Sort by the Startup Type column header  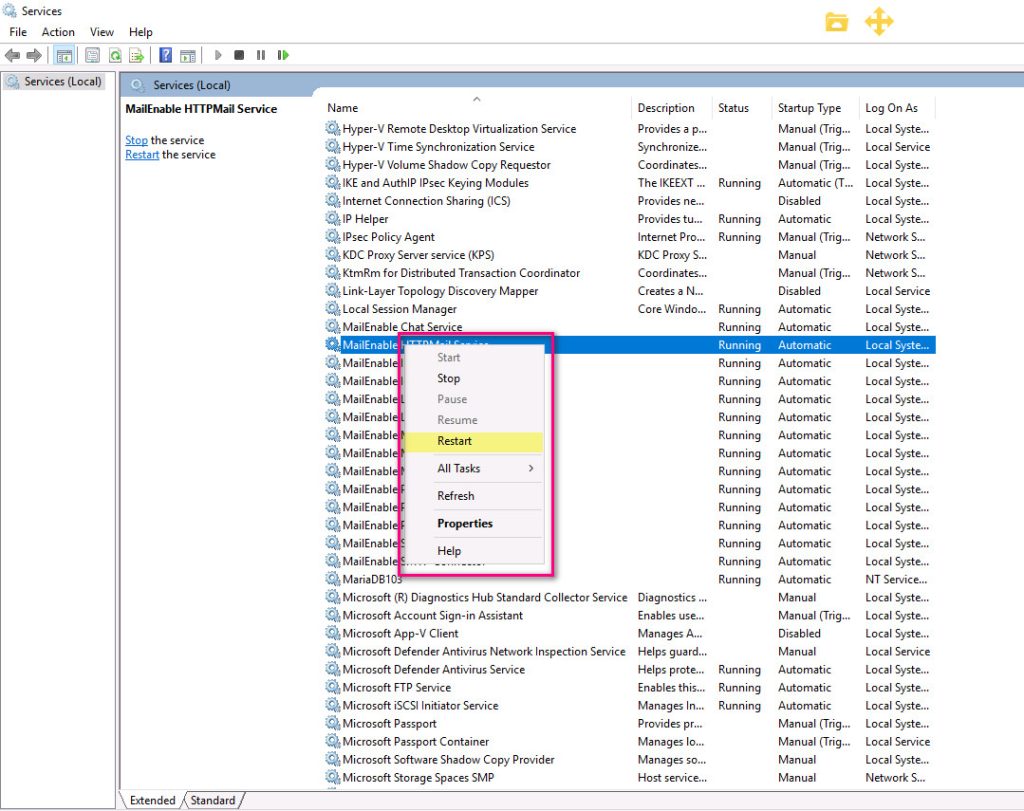tap(809, 108)
